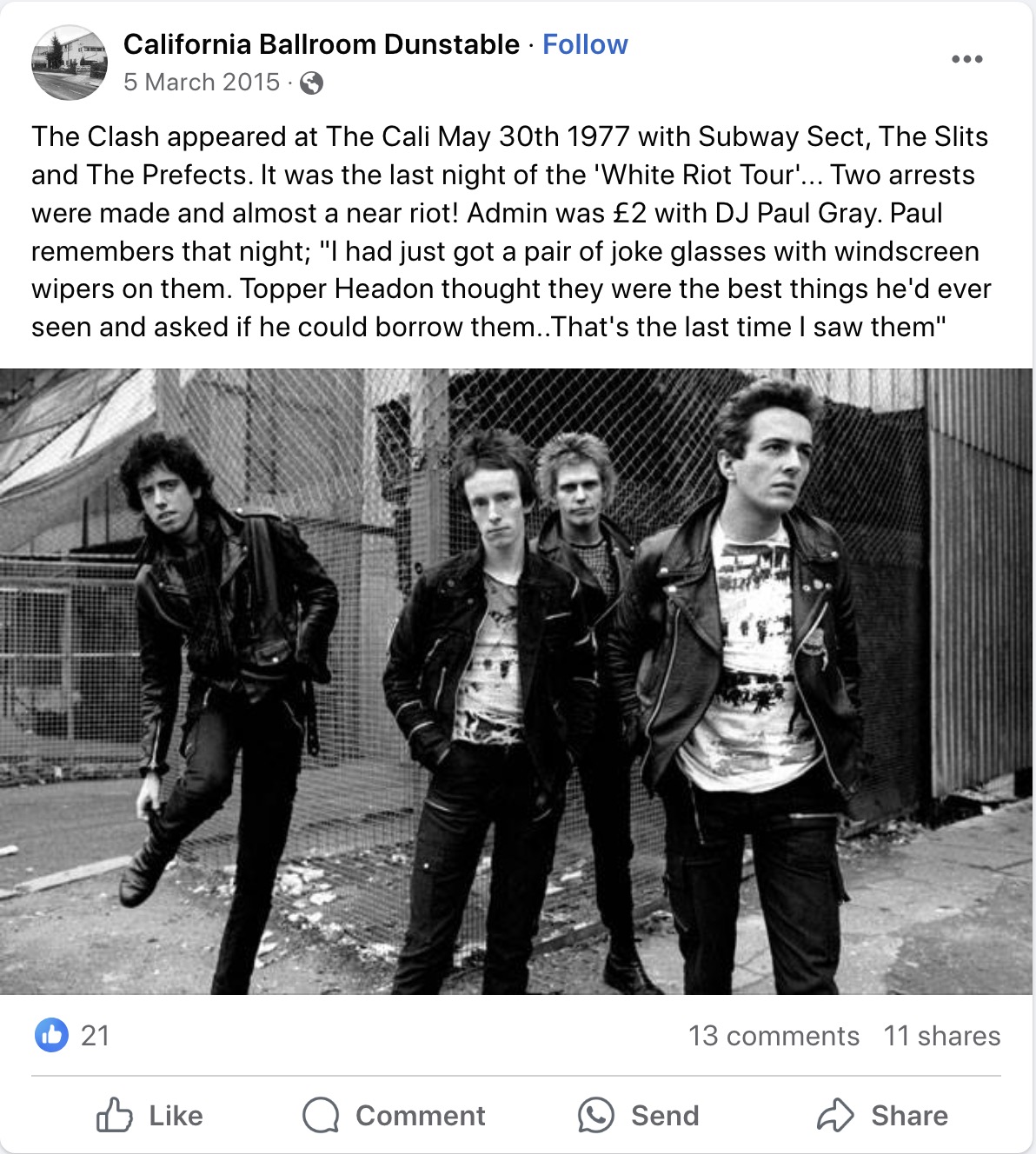Follow the California Ballroom Dunstable page
Viewport: 1036px width, 1154px height.
585,44
